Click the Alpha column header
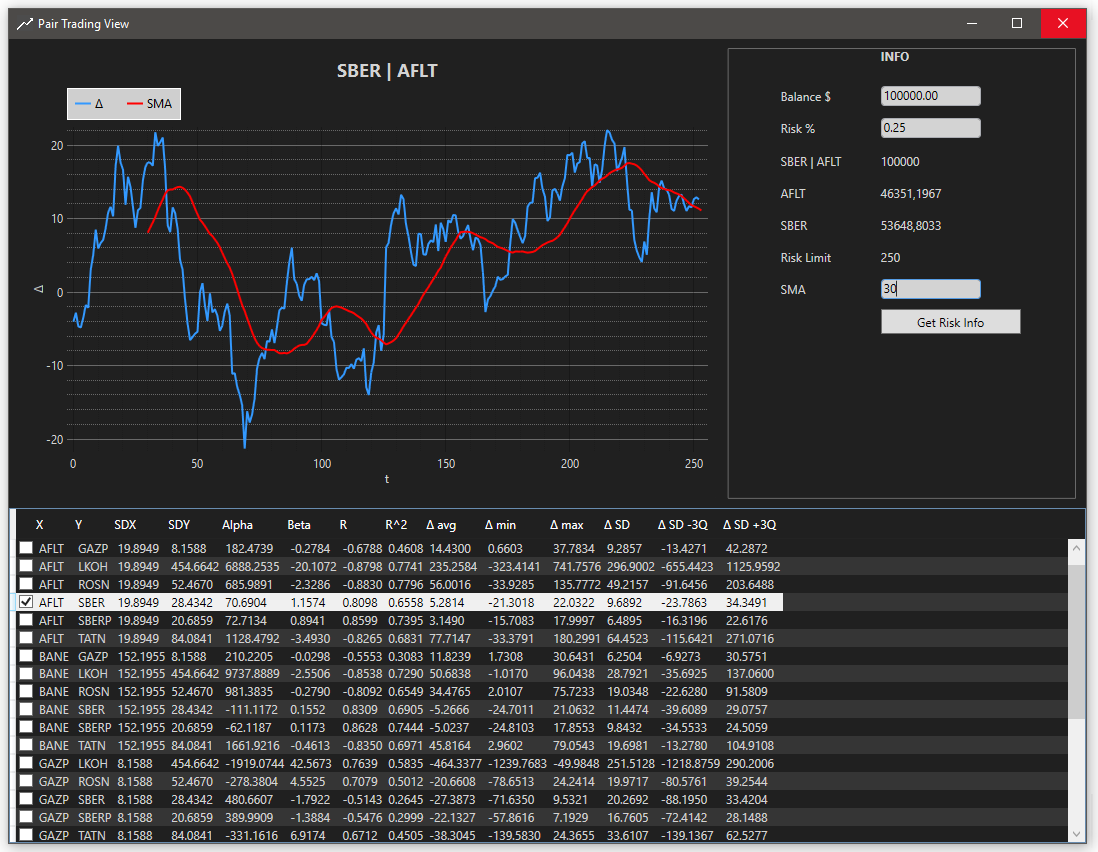Image resolution: width=1098 pixels, height=852 pixels. pyautogui.click(x=238, y=525)
